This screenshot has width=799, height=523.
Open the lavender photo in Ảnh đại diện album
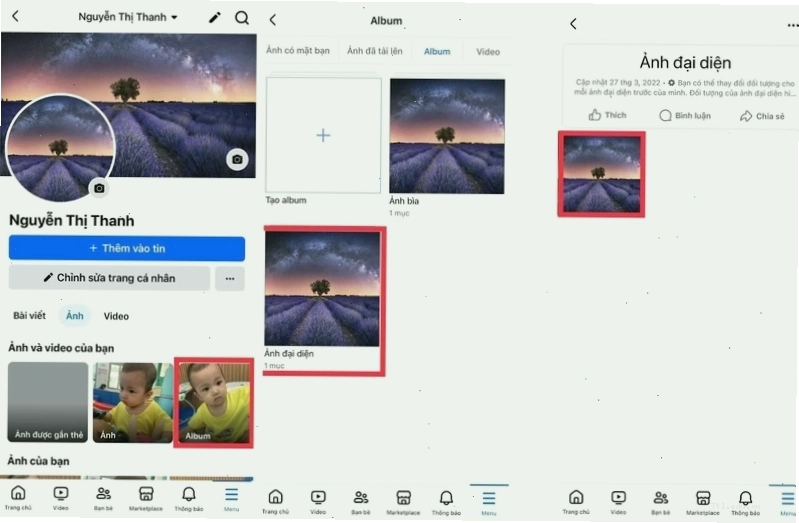601,174
